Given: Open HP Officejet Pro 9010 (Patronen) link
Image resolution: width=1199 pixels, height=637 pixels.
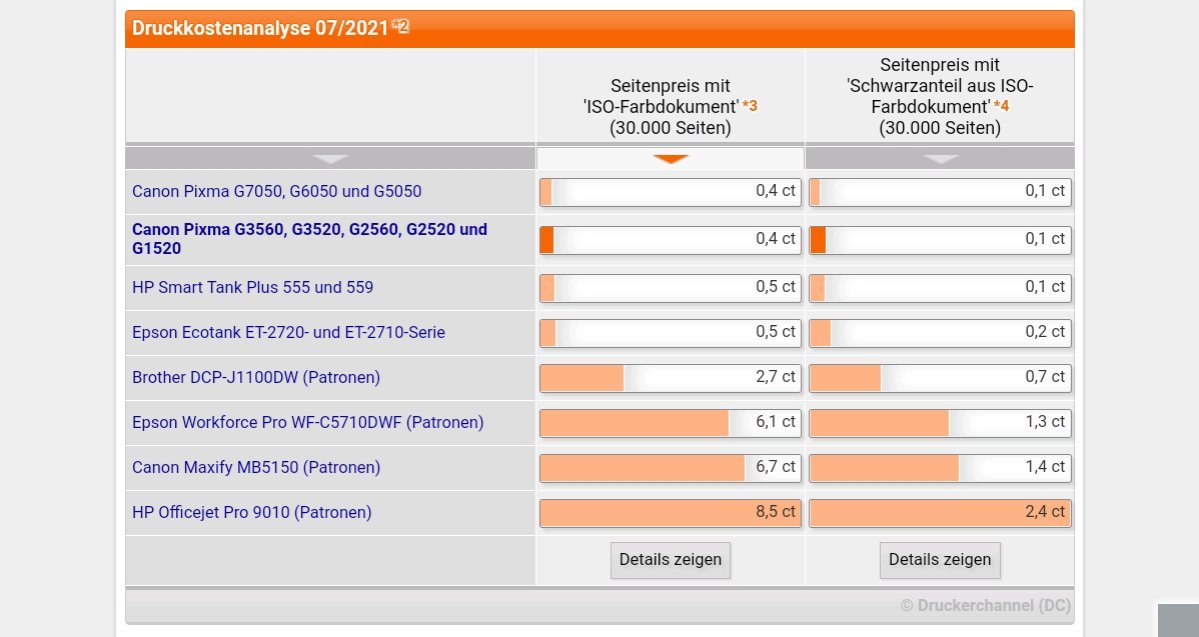Looking at the screenshot, I should click(x=252, y=512).
